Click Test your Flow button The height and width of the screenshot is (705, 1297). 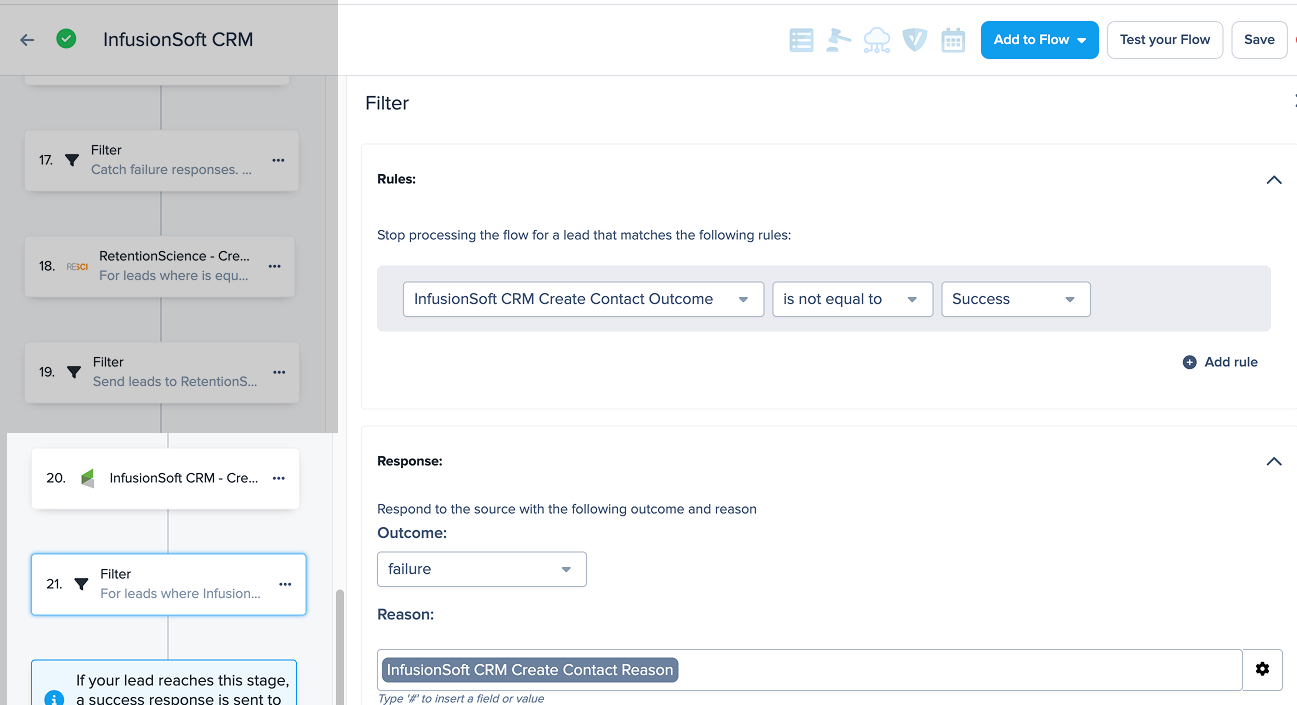pos(1165,40)
